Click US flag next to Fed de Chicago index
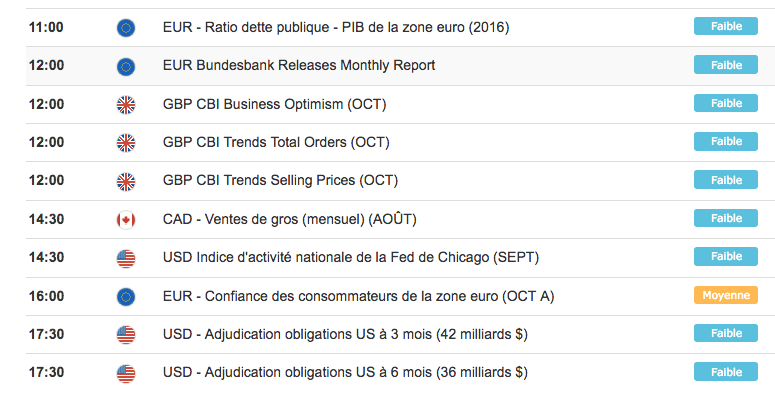This screenshot has height=396, width=775. (x=126, y=259)
